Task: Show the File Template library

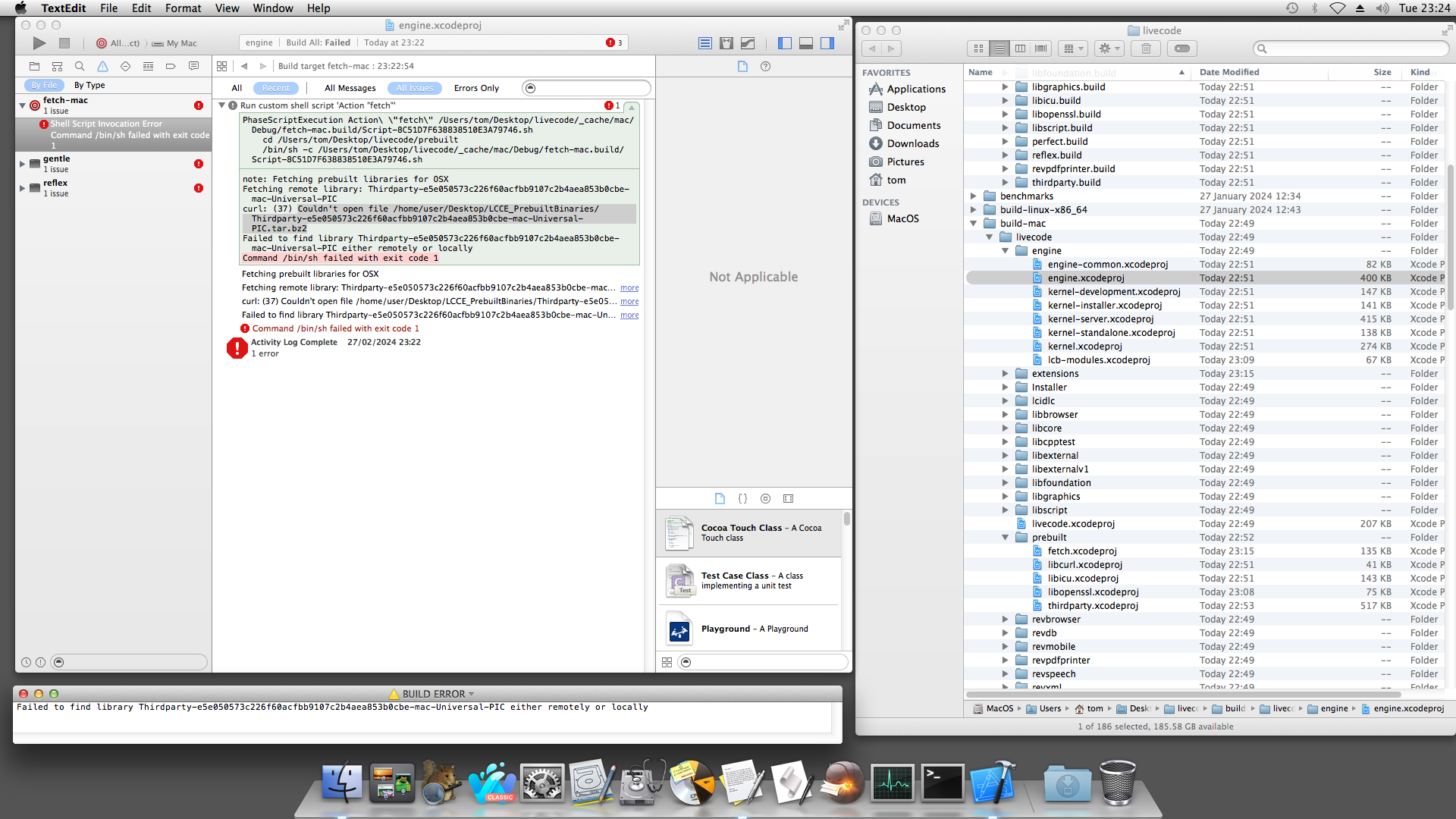Action: 720,498
